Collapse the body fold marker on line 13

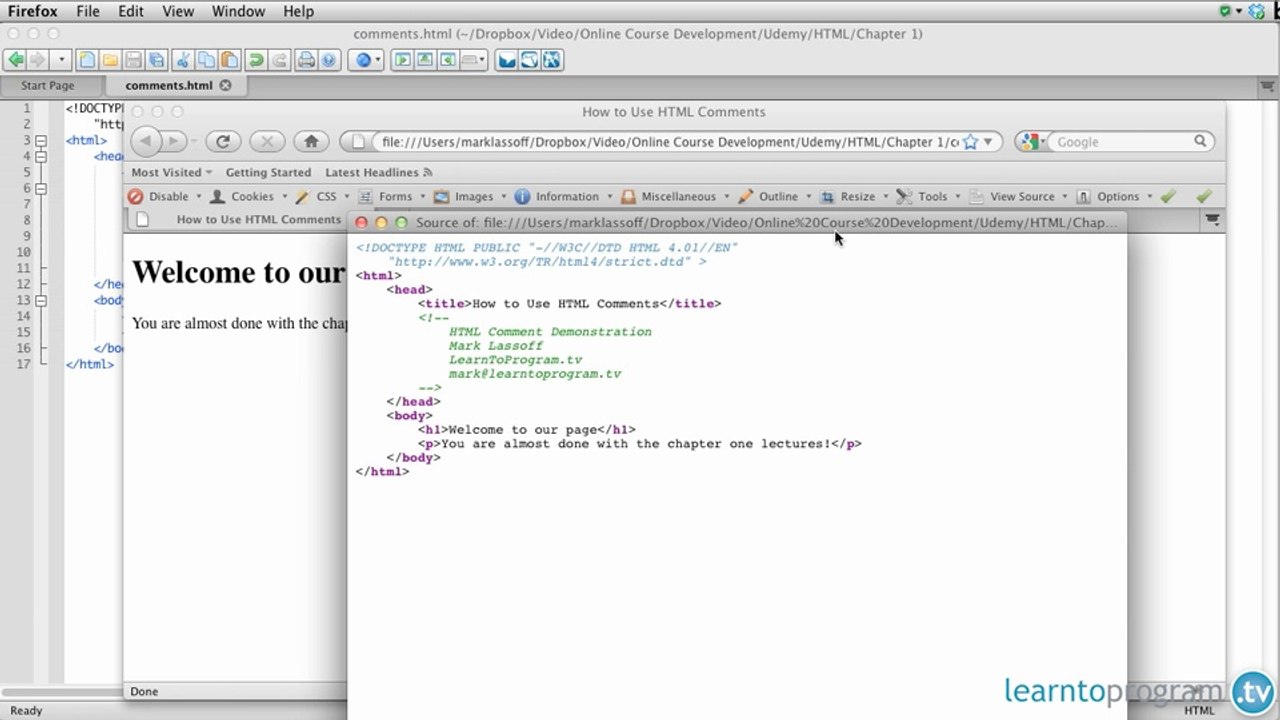(41, 301)
